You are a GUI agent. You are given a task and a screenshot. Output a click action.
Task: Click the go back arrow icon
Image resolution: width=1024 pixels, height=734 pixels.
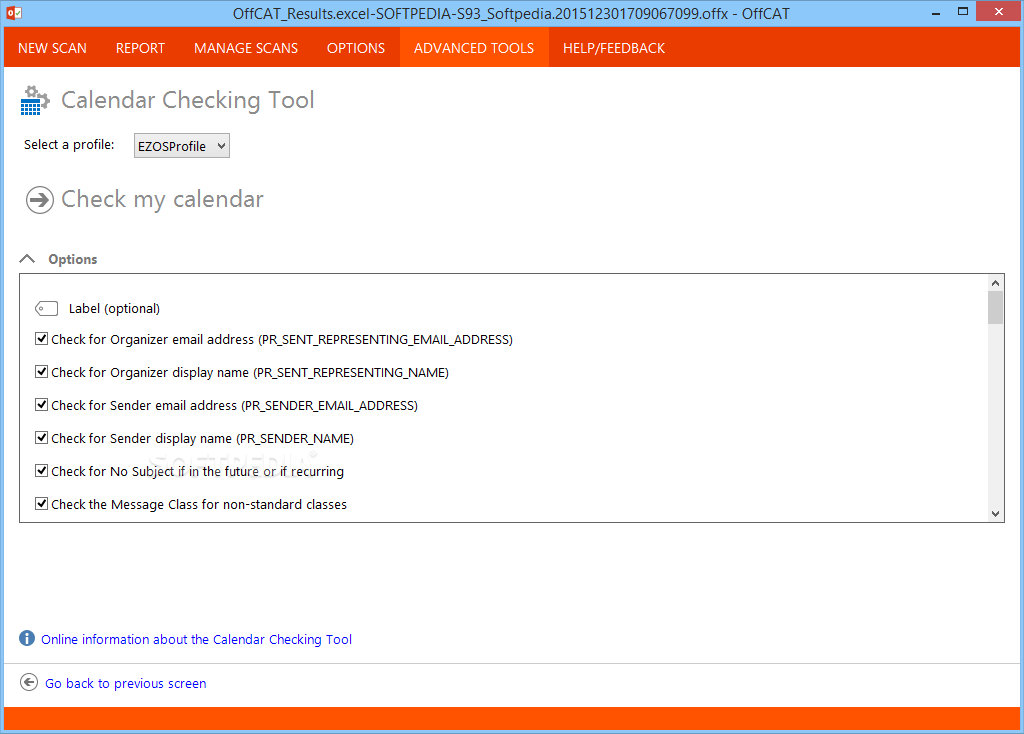29,682
